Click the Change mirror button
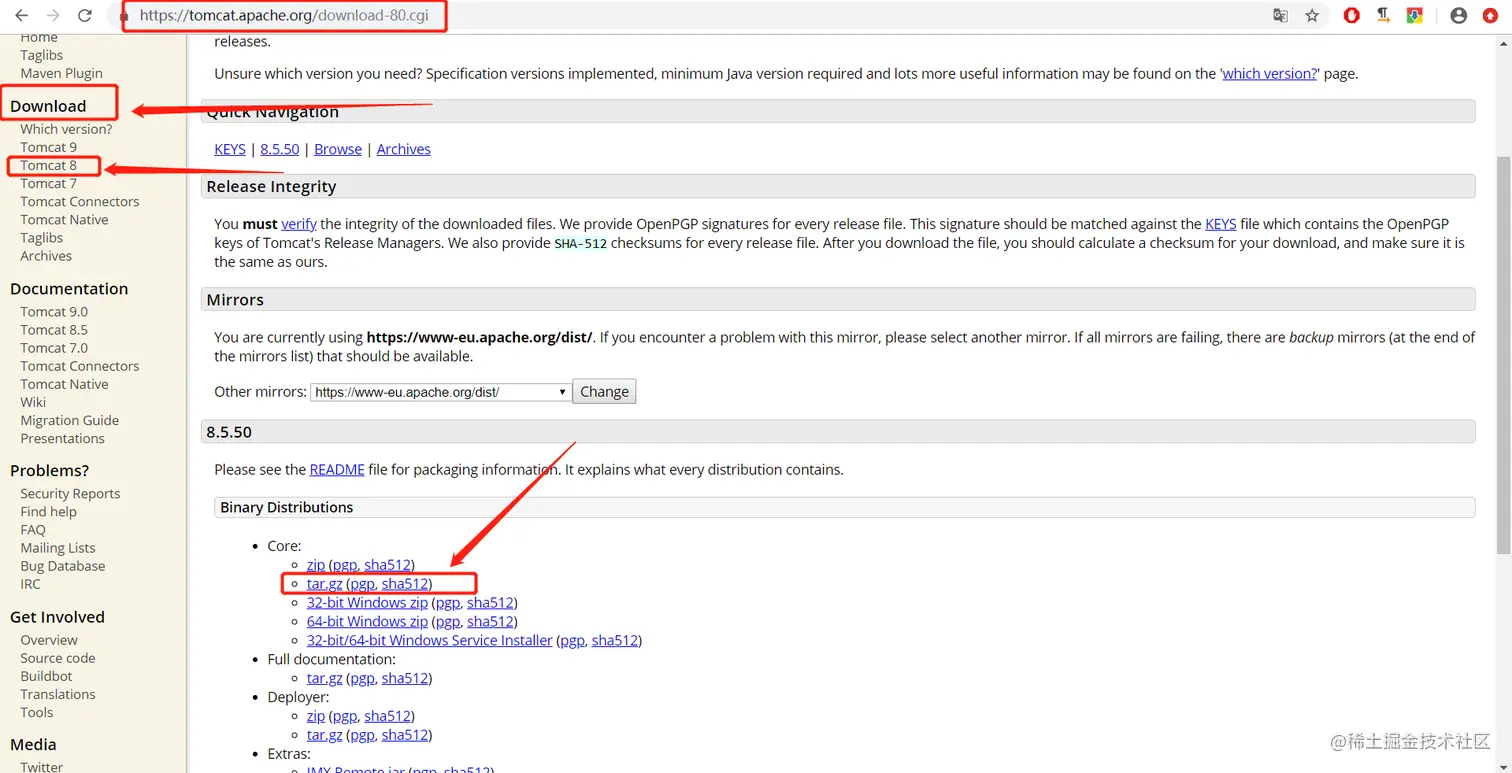The image size is (1512, 773). [604, 392]
